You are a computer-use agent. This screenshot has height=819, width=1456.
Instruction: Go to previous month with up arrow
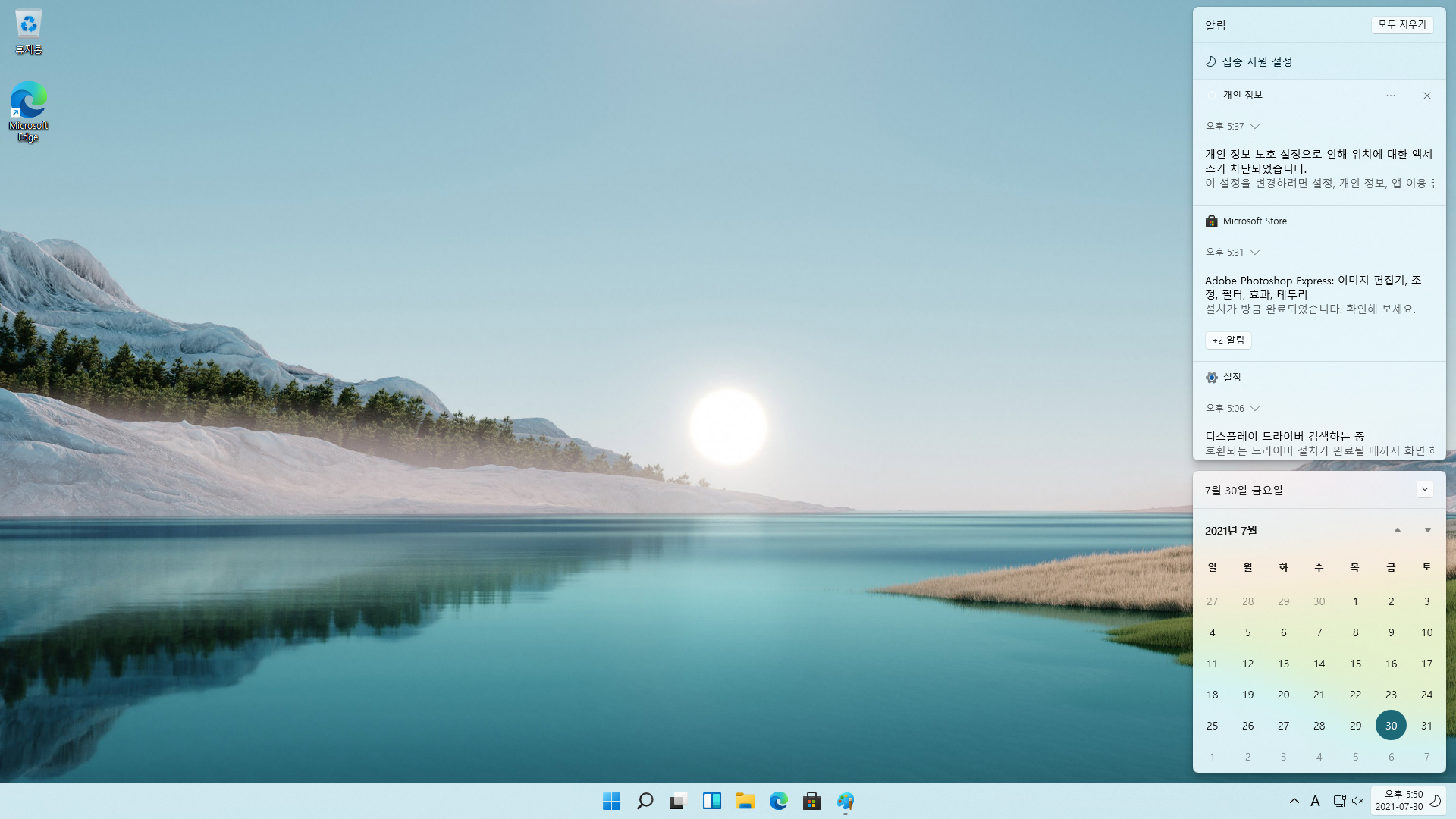[1397, 530]
